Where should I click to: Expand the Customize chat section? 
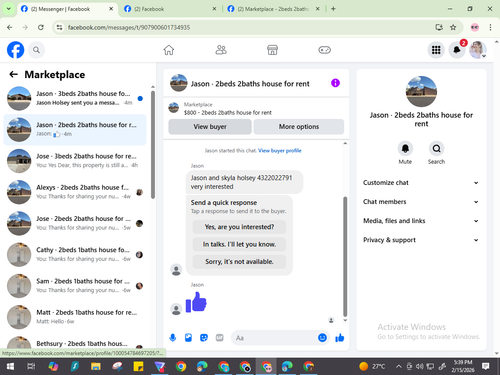(421, 183)
